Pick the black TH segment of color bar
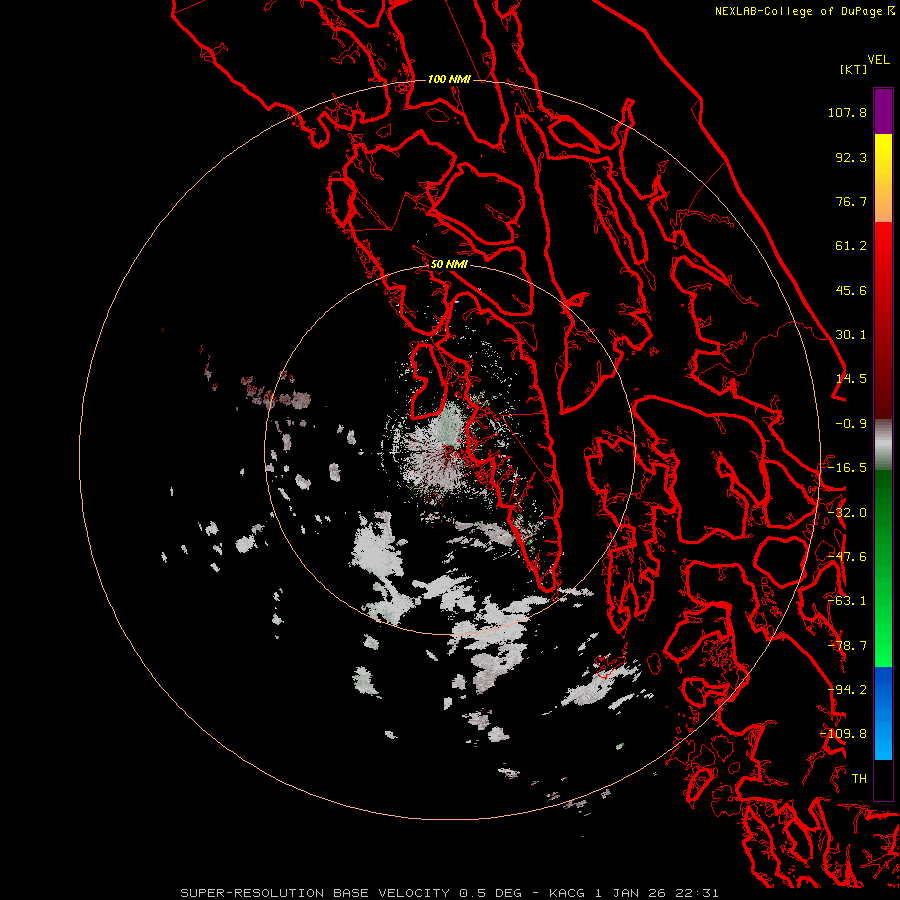The height and width of the screenshot is (900, 900). coord(883,779)
